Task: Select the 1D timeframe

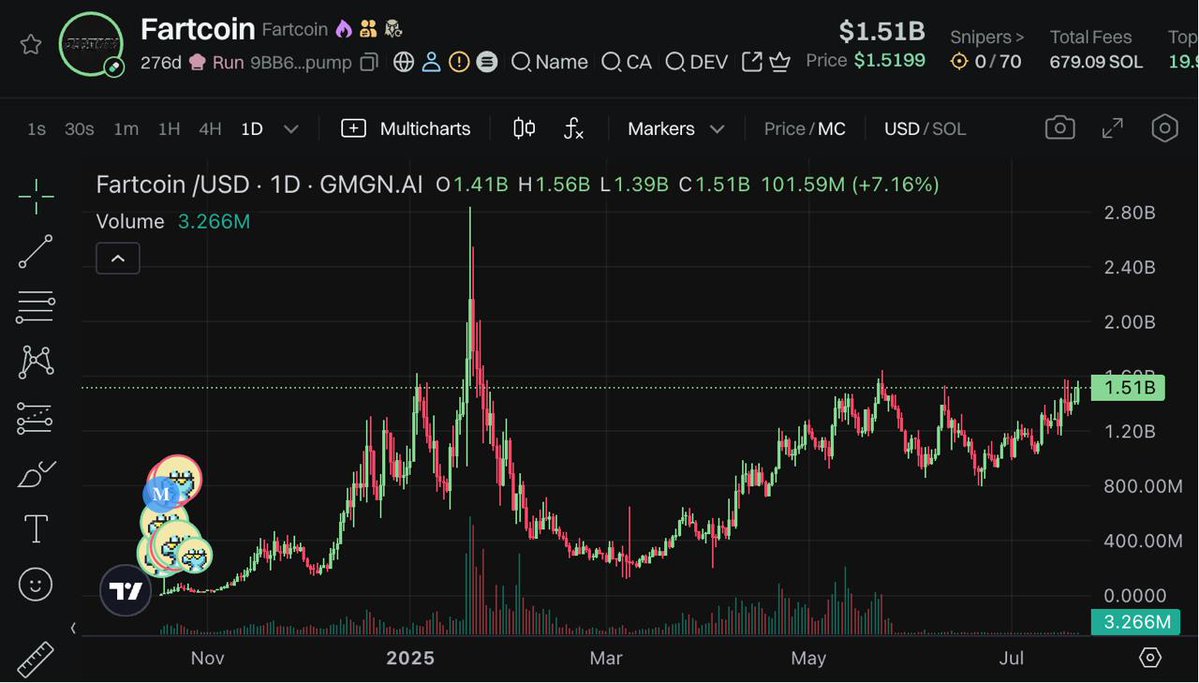Action: coord(252,129)
